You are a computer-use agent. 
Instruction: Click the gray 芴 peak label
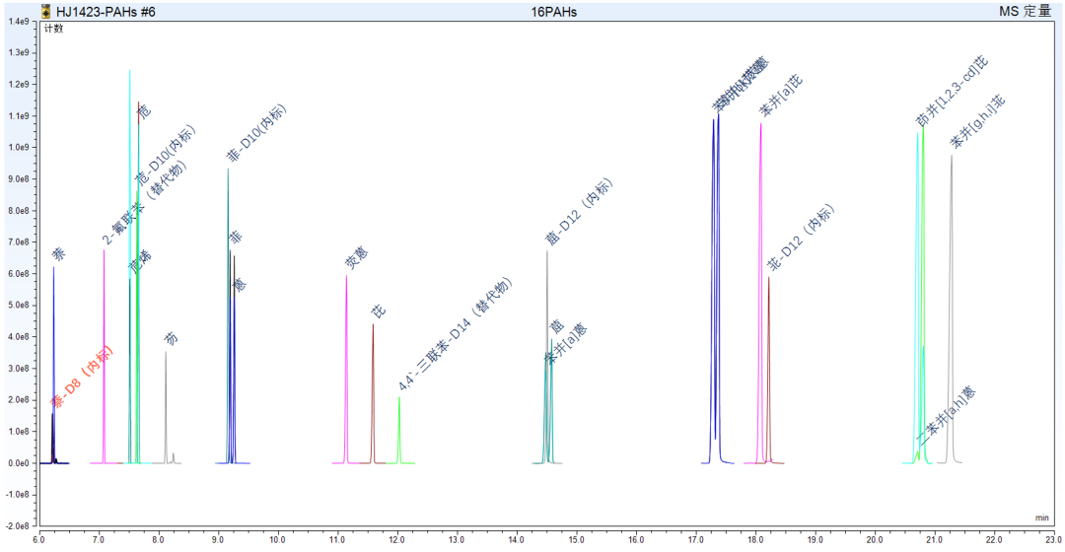pyautogui.click(x=171, y=338)
